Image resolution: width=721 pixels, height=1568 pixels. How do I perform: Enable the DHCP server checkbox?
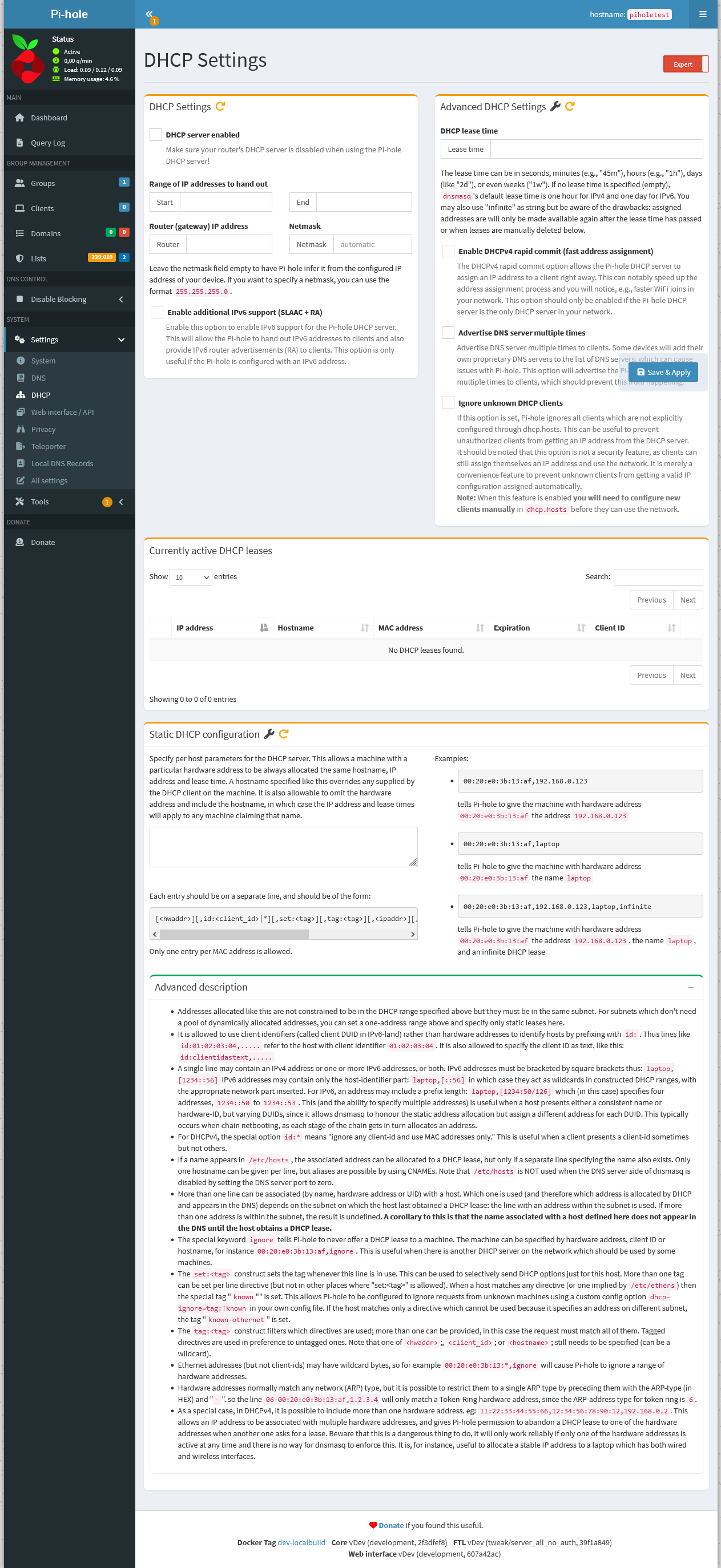156,135
